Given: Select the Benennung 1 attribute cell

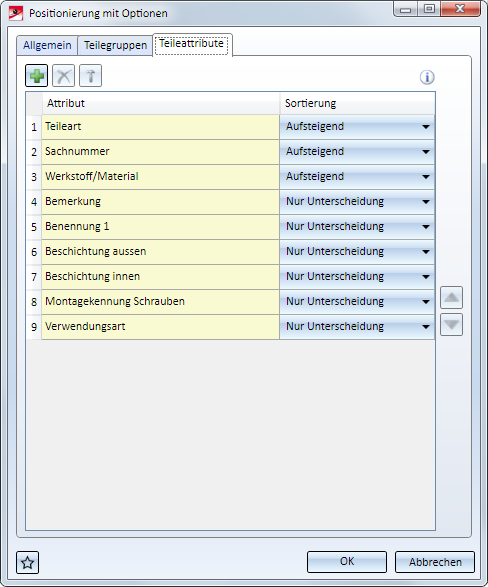Looking at the screenshot, I should click(x=161, y=227).
